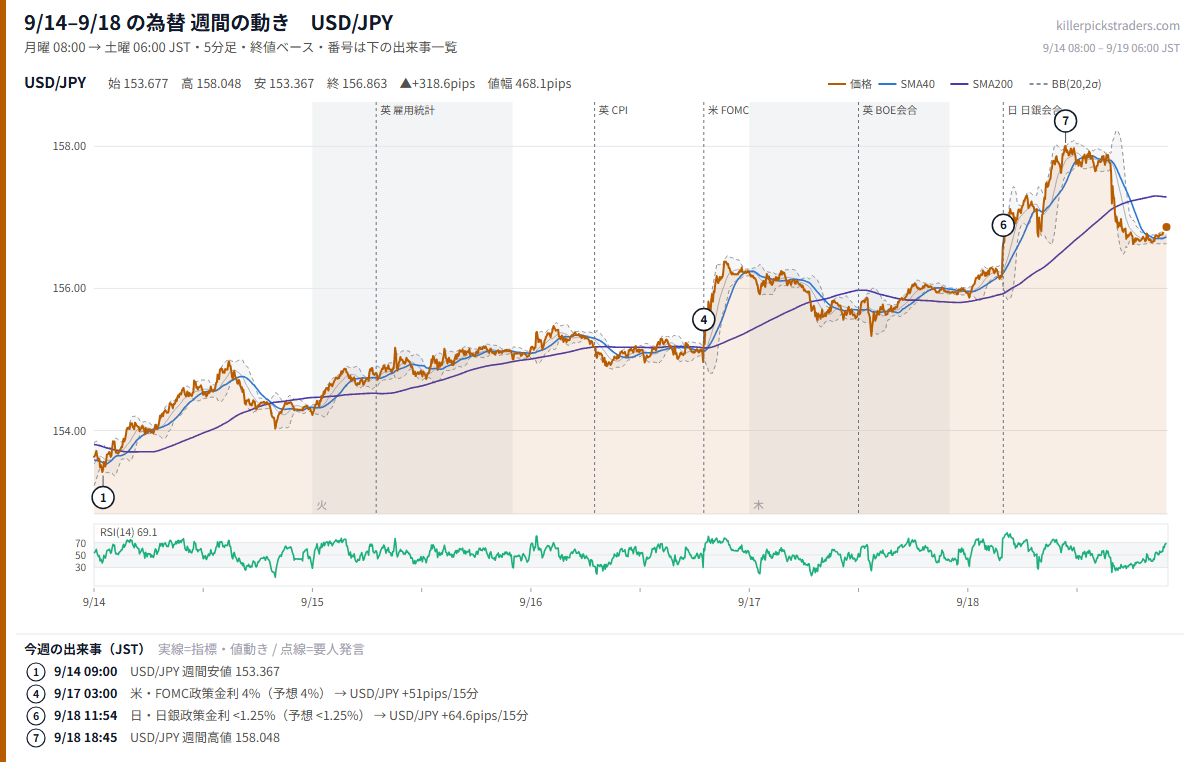Click event marker 4 on the chart
The height and width of the screenshot is (762, 1200).
[704, 319]
